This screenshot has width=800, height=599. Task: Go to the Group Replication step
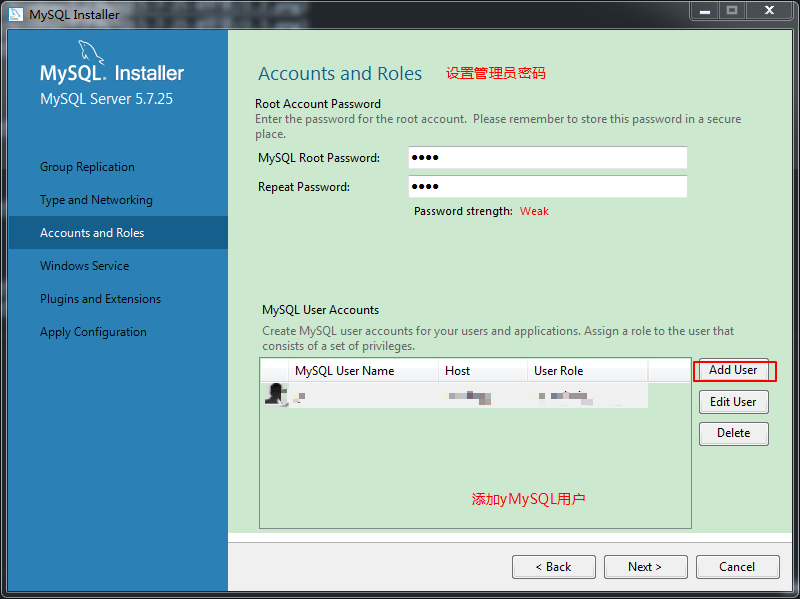pos(87,167)
